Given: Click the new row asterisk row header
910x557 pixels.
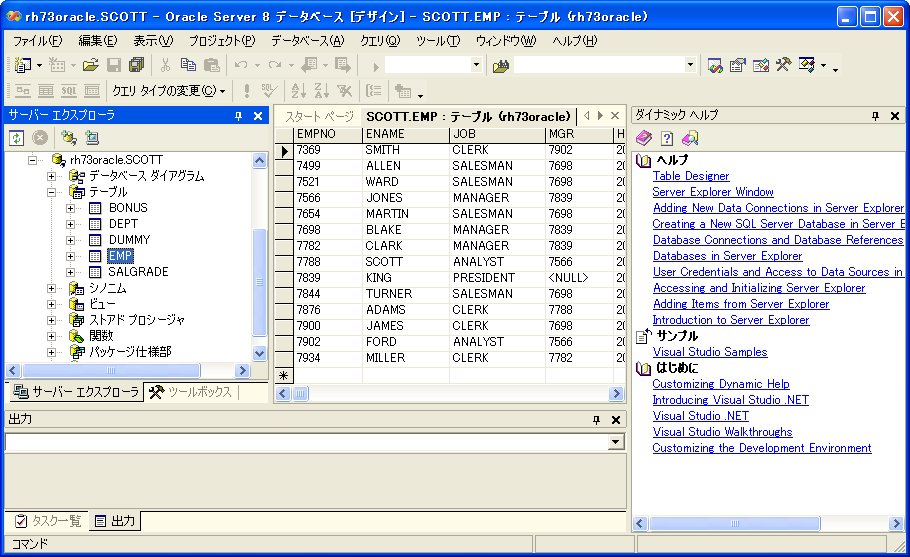Looking at the screenshot, I should click(283, 375).
